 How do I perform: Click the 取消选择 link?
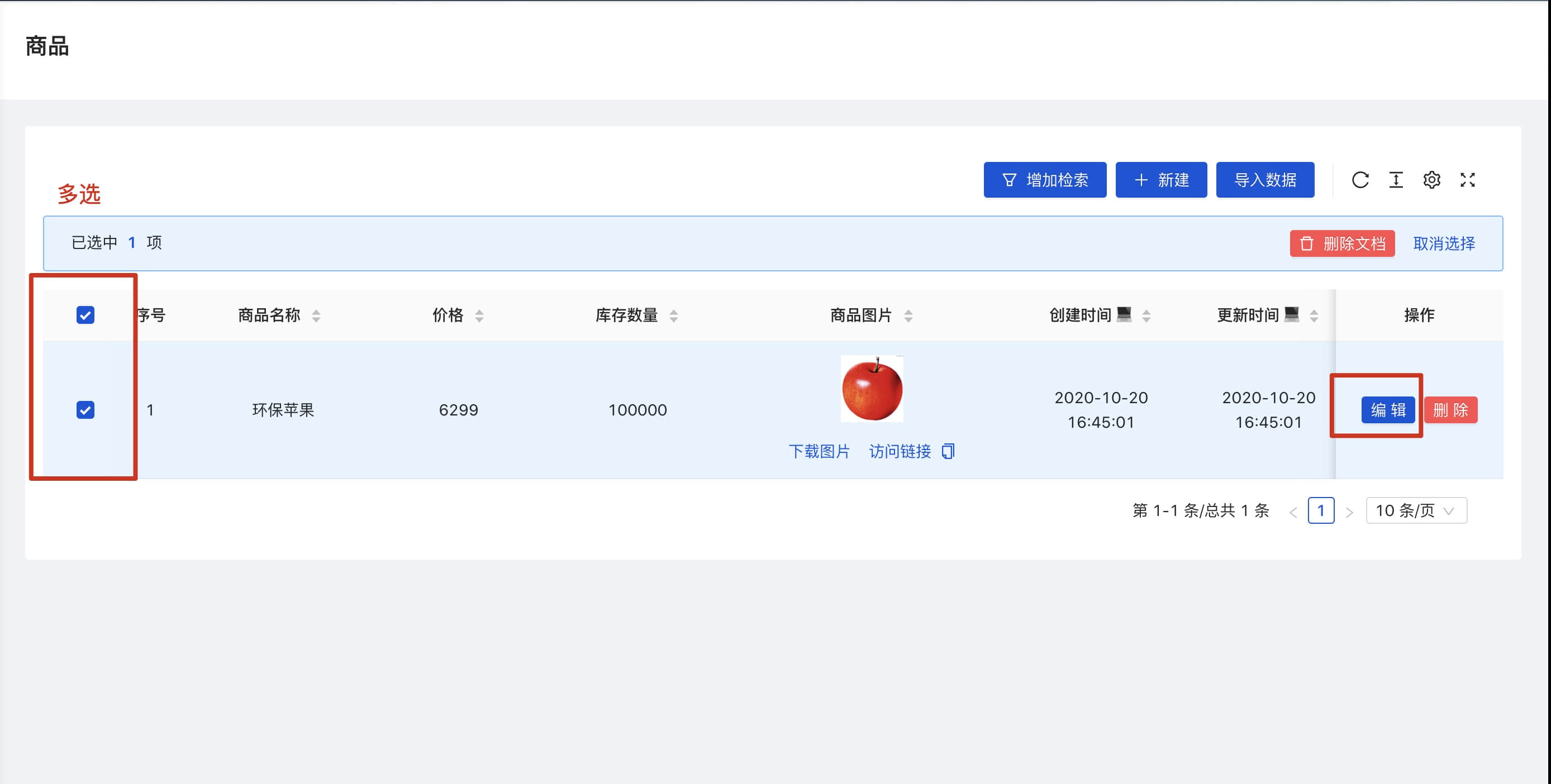click(1444, 243)
